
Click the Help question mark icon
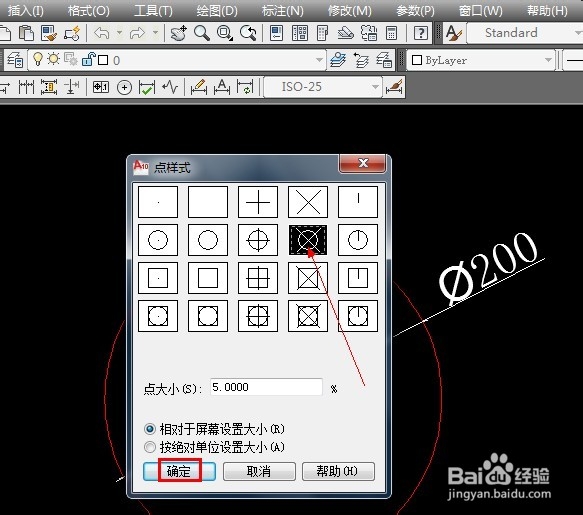421,33
